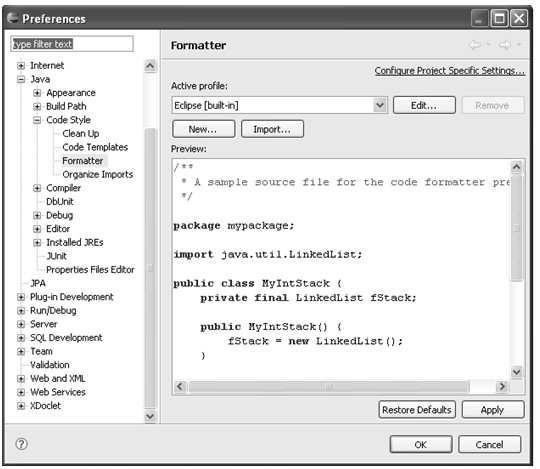Click the forward navigation arrow icon
Viewport: 540px width, 469px height.
pyautogui.click(x=505, y=45)
